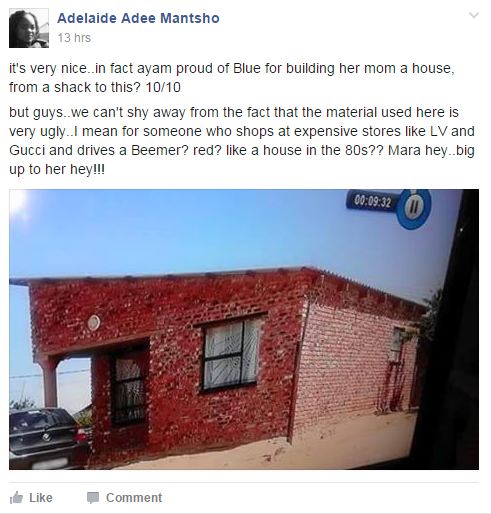Click the gated front door in the photo
This screenshot has width=491, height=514.
click(129, 390)
